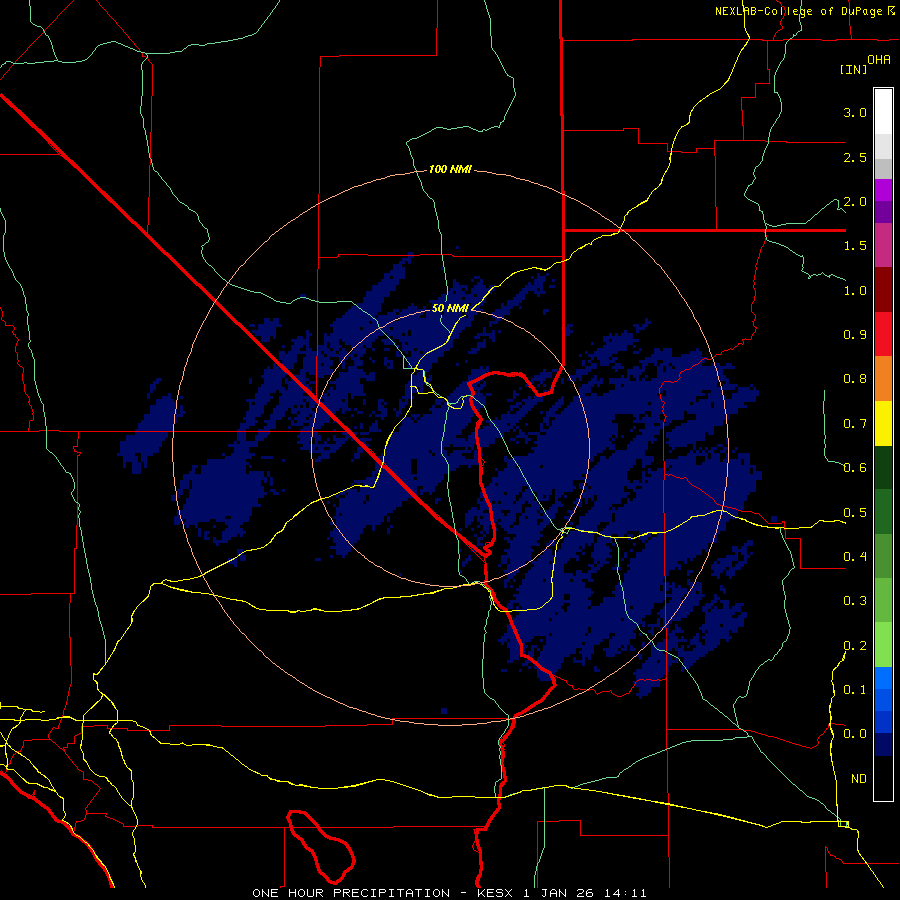Click the KESX radar site identifier

pyautogui.click(x=496, y=893)
